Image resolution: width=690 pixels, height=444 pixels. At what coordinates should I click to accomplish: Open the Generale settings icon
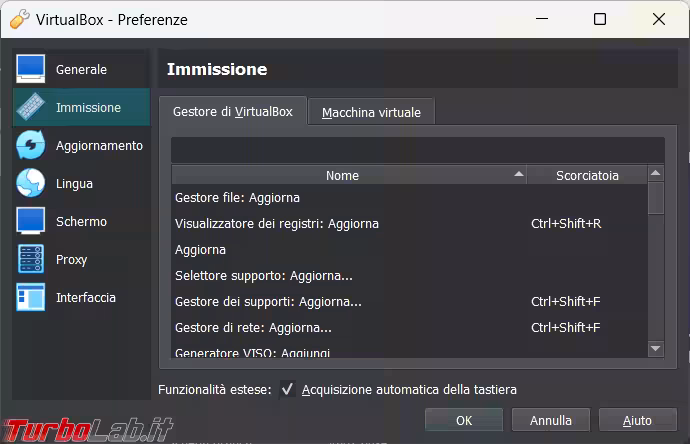(x=31, y=69)
